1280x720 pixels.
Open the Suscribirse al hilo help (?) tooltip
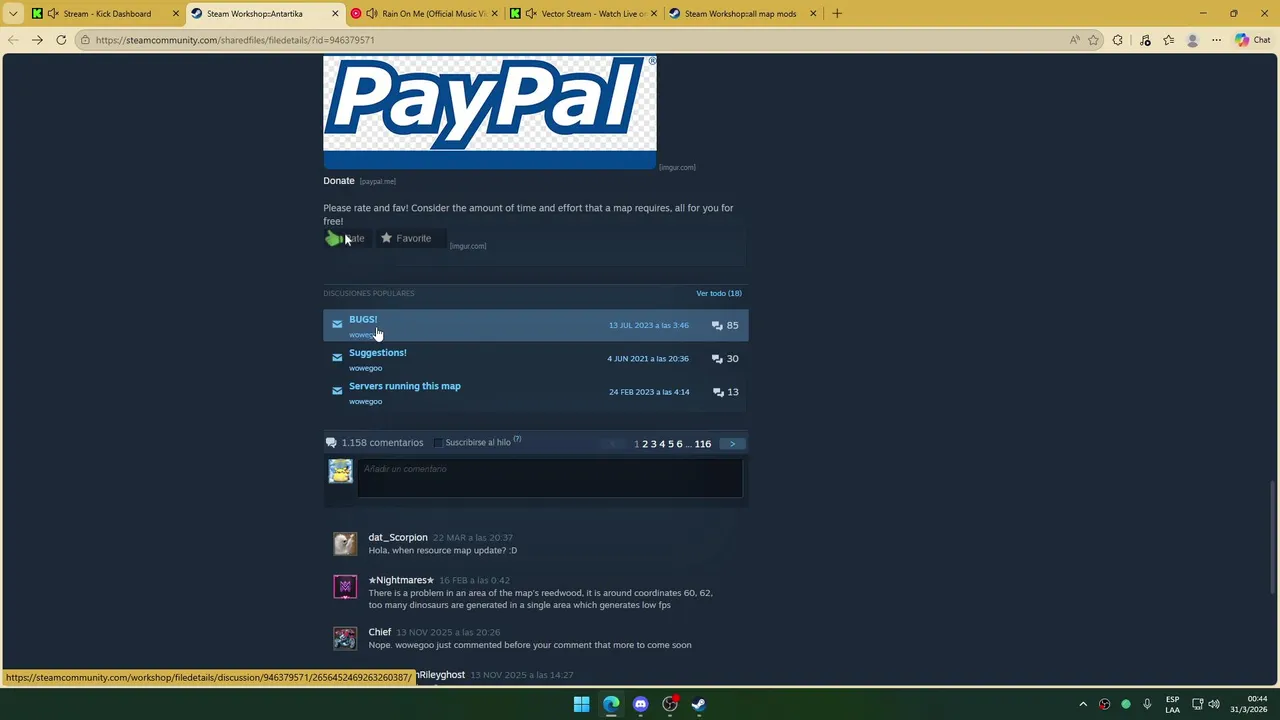(517, 440)
